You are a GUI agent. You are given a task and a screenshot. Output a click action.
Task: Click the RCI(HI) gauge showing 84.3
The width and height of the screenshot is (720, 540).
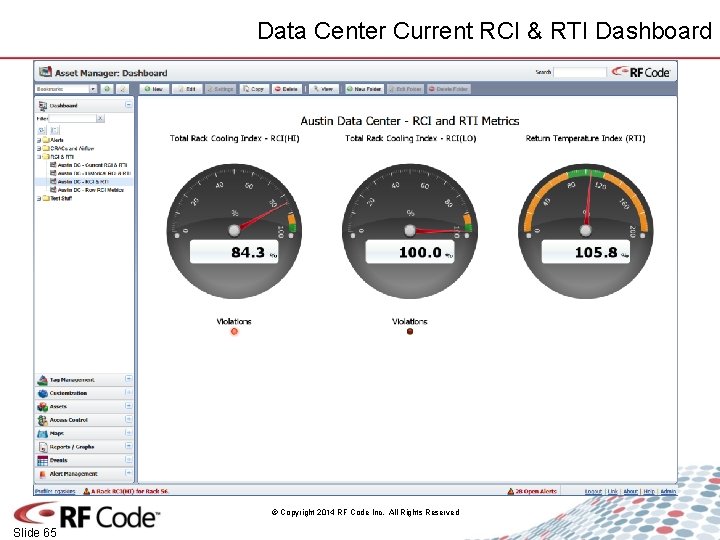pyautogui.click(x=234, y=231)
